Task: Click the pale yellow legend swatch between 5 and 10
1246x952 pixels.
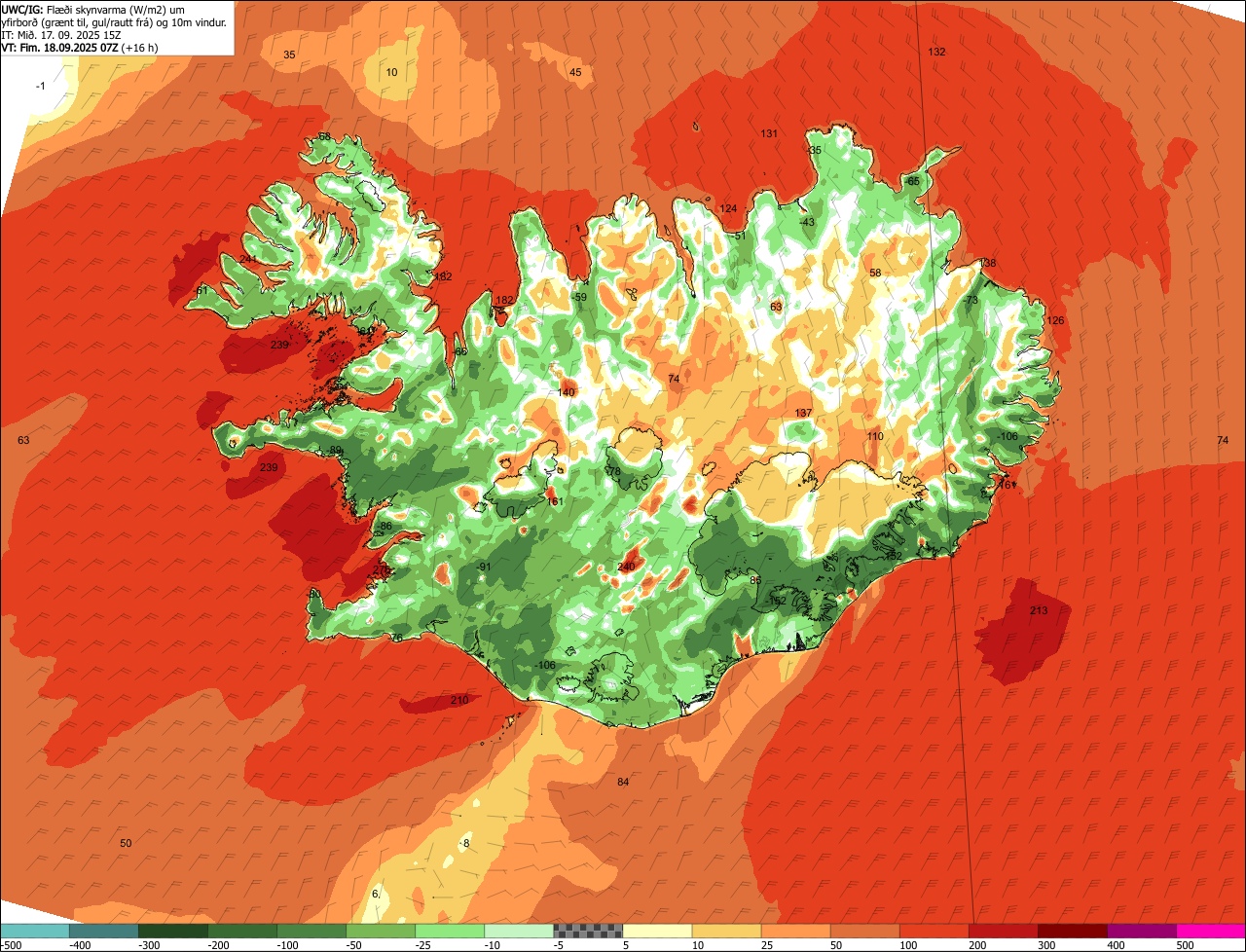Action: tap(656, 931)
